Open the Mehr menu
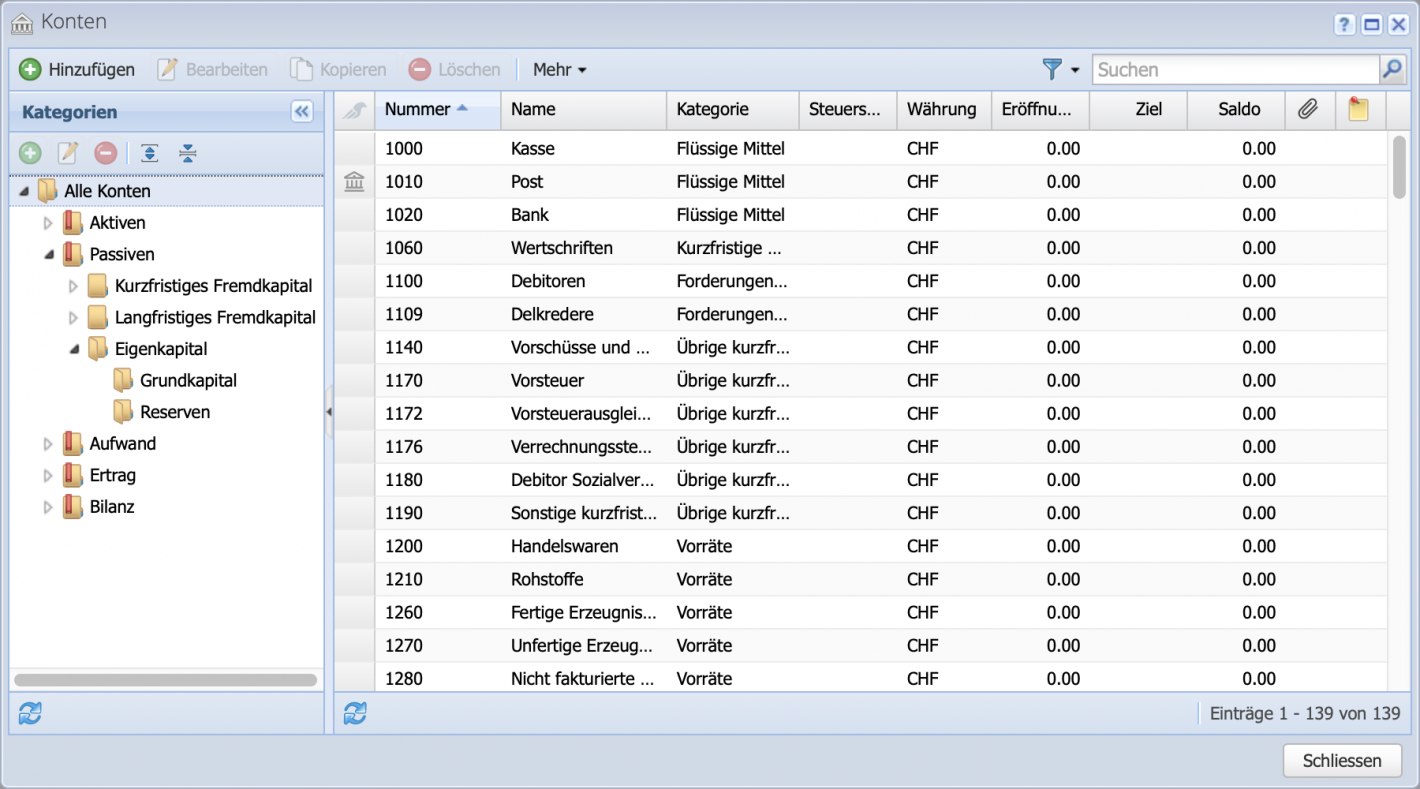 pyautogui.click(x=558, y=69)
